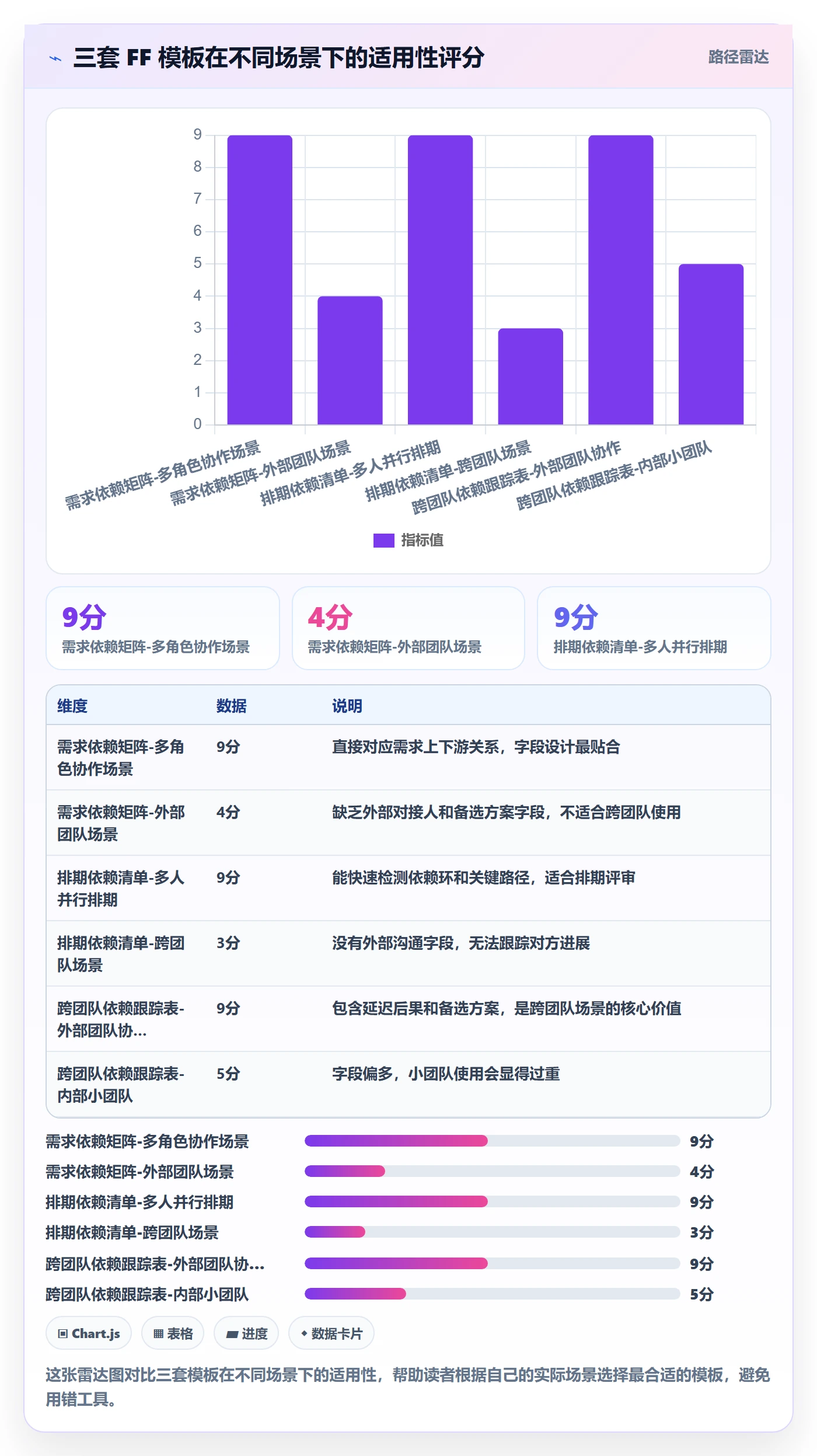
Task: Click the progress bar for 跨团队依赖跟踪表-内部小团队
Action: click(x=493, y=1294)
